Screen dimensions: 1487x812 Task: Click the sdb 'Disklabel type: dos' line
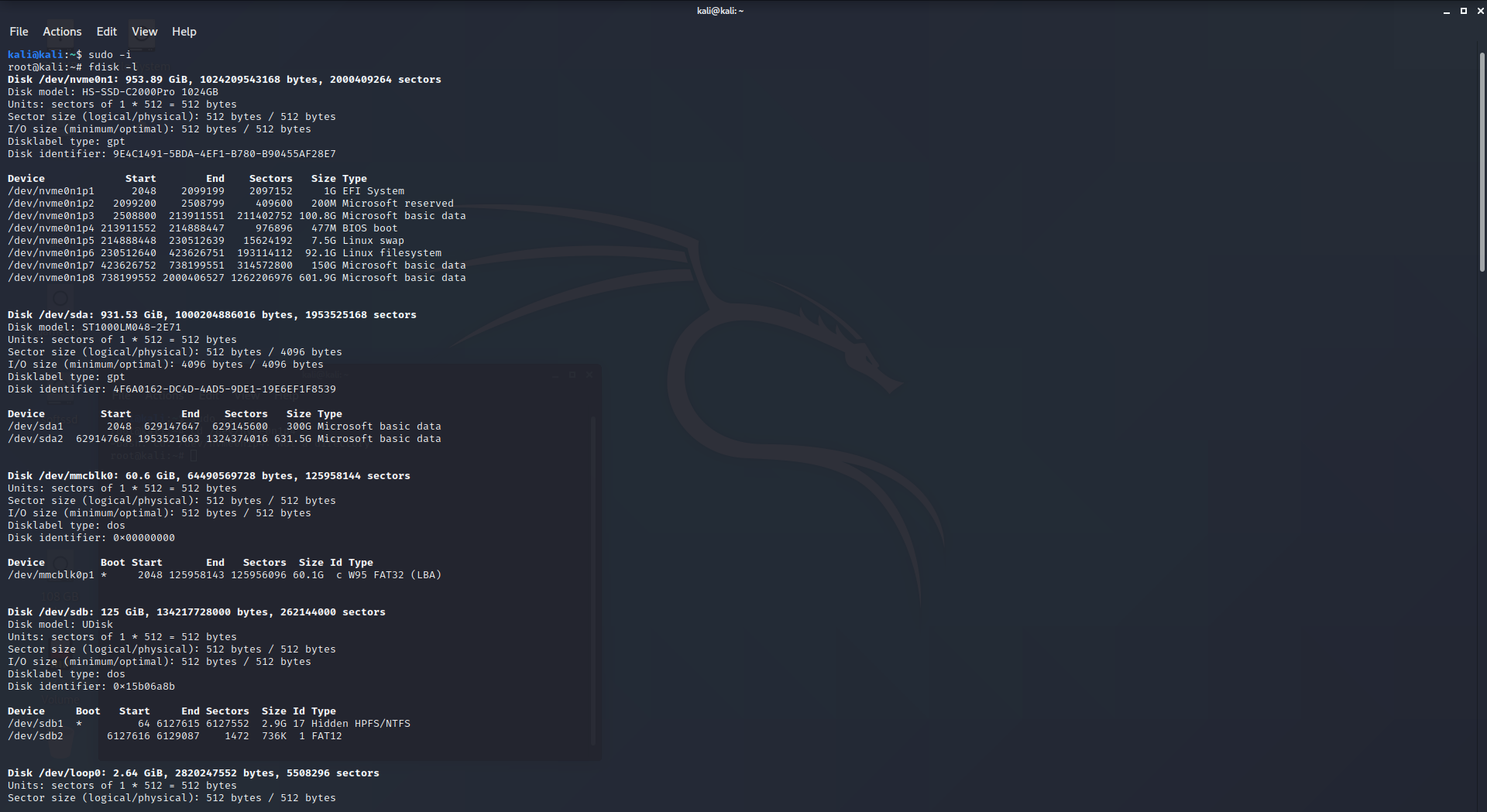click(x=67, y=674)
